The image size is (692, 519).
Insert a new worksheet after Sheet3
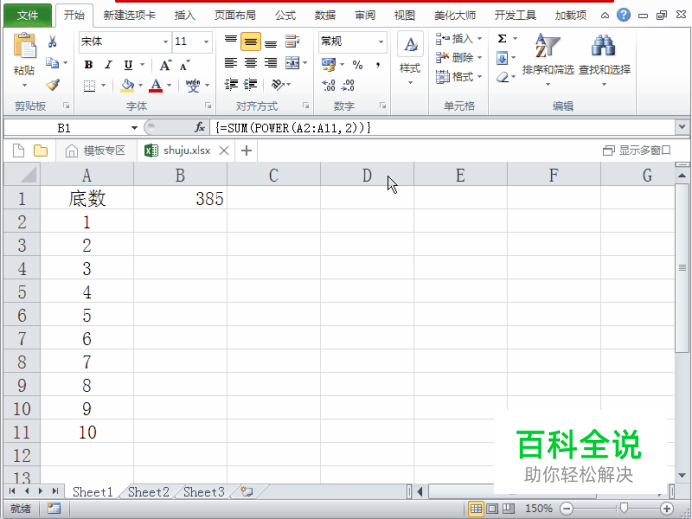(x=248, y=491)
